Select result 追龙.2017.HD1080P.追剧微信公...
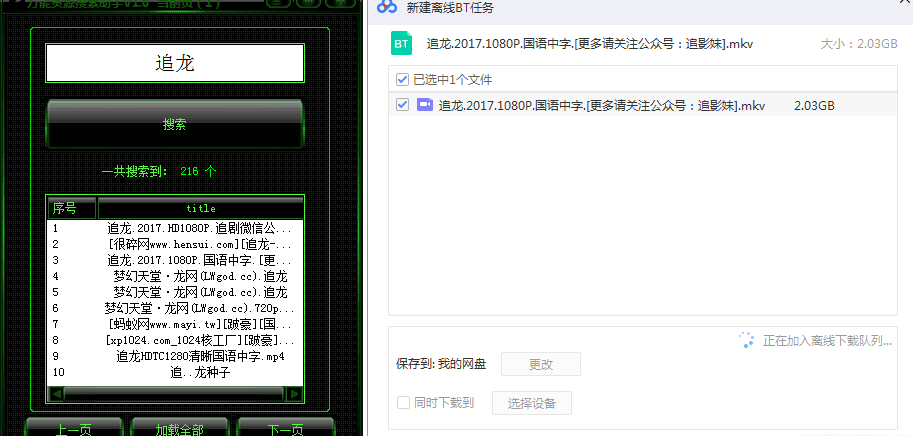The width and height of the screenshot is (913, 436). [175, 228]
